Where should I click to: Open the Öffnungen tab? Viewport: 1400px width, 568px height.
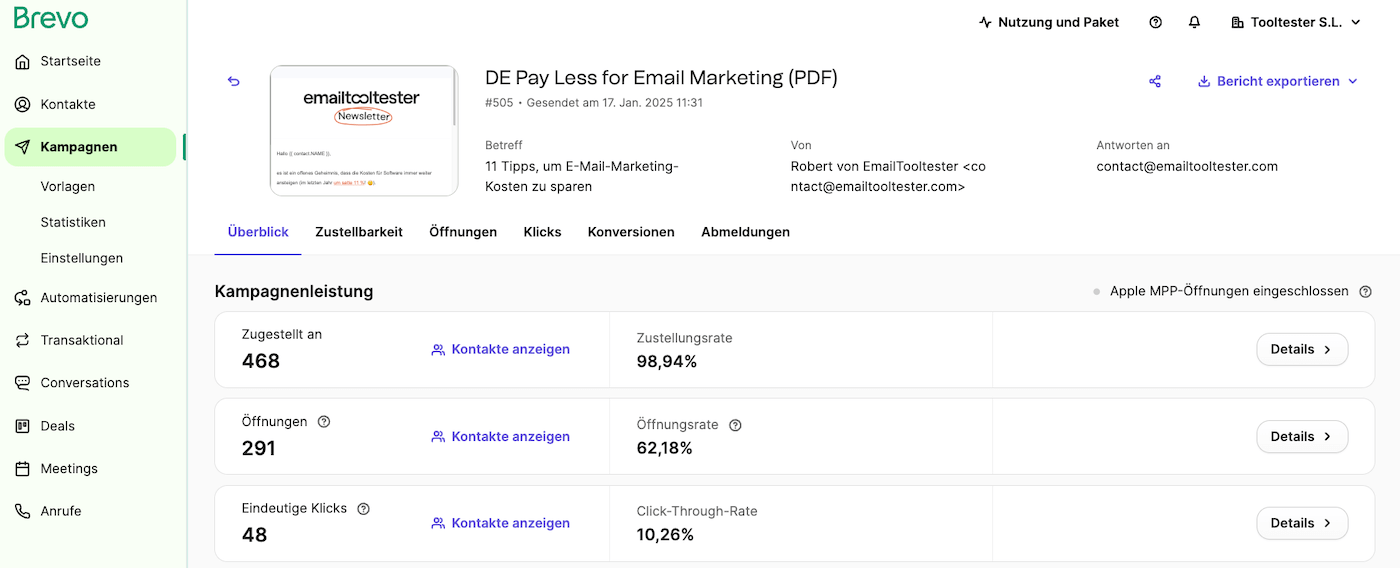coord(463,232)
